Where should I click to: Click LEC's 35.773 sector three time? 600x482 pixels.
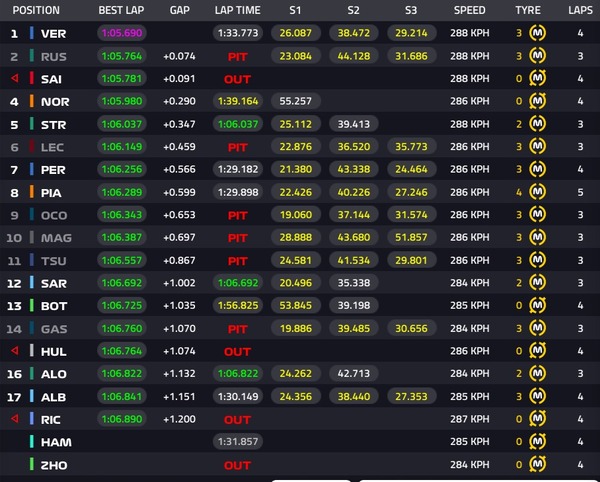[x=411, y=147]
